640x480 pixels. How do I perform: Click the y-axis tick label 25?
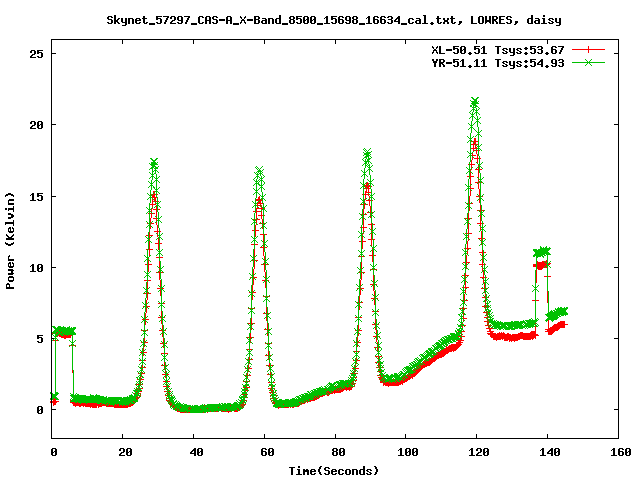(x=36, y=53)
